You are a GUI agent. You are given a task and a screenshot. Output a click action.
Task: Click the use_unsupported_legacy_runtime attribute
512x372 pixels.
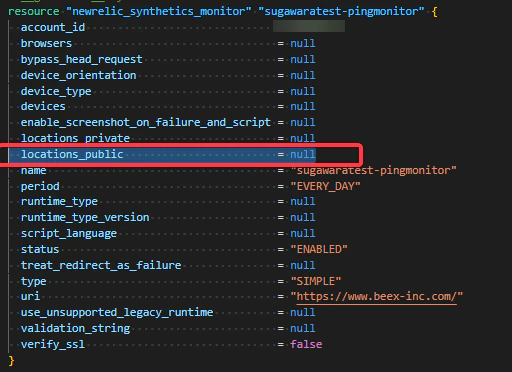coord(117,312)
